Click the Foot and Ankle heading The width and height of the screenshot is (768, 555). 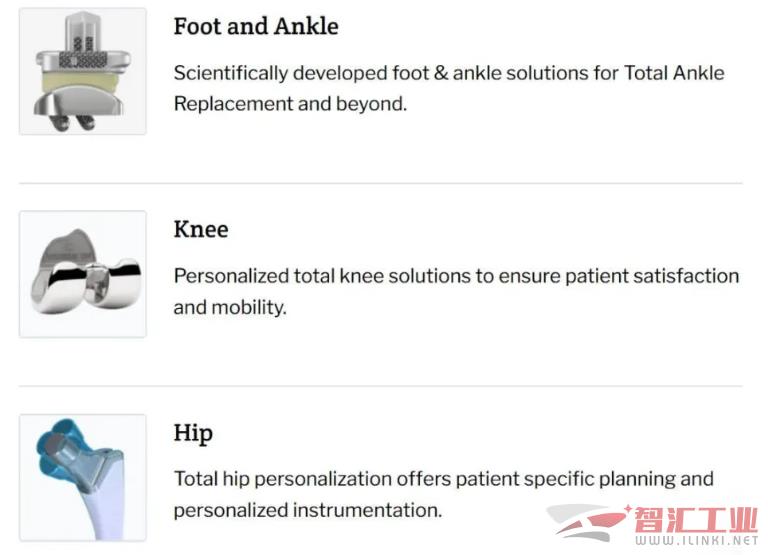tap(256, 26)
